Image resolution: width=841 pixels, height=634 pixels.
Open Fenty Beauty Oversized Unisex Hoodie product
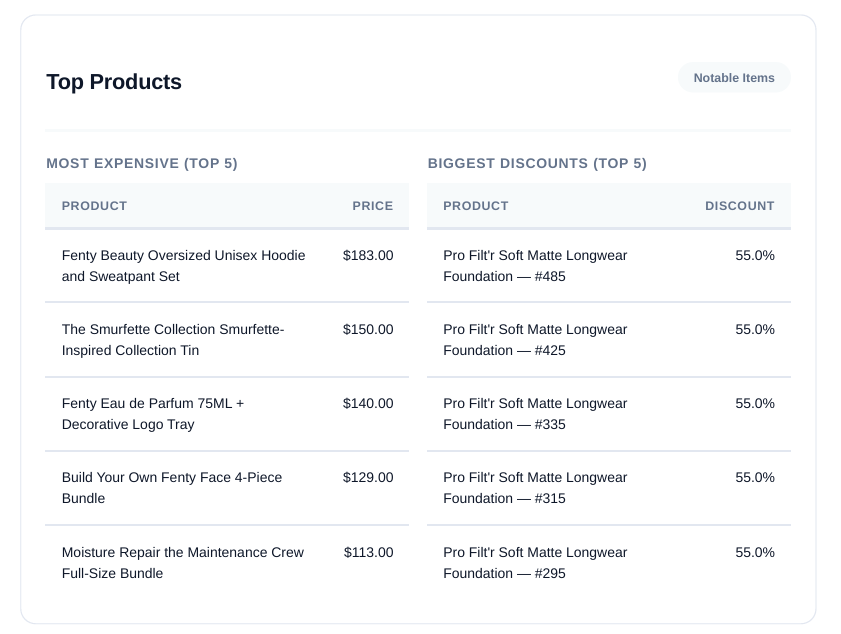183,266
